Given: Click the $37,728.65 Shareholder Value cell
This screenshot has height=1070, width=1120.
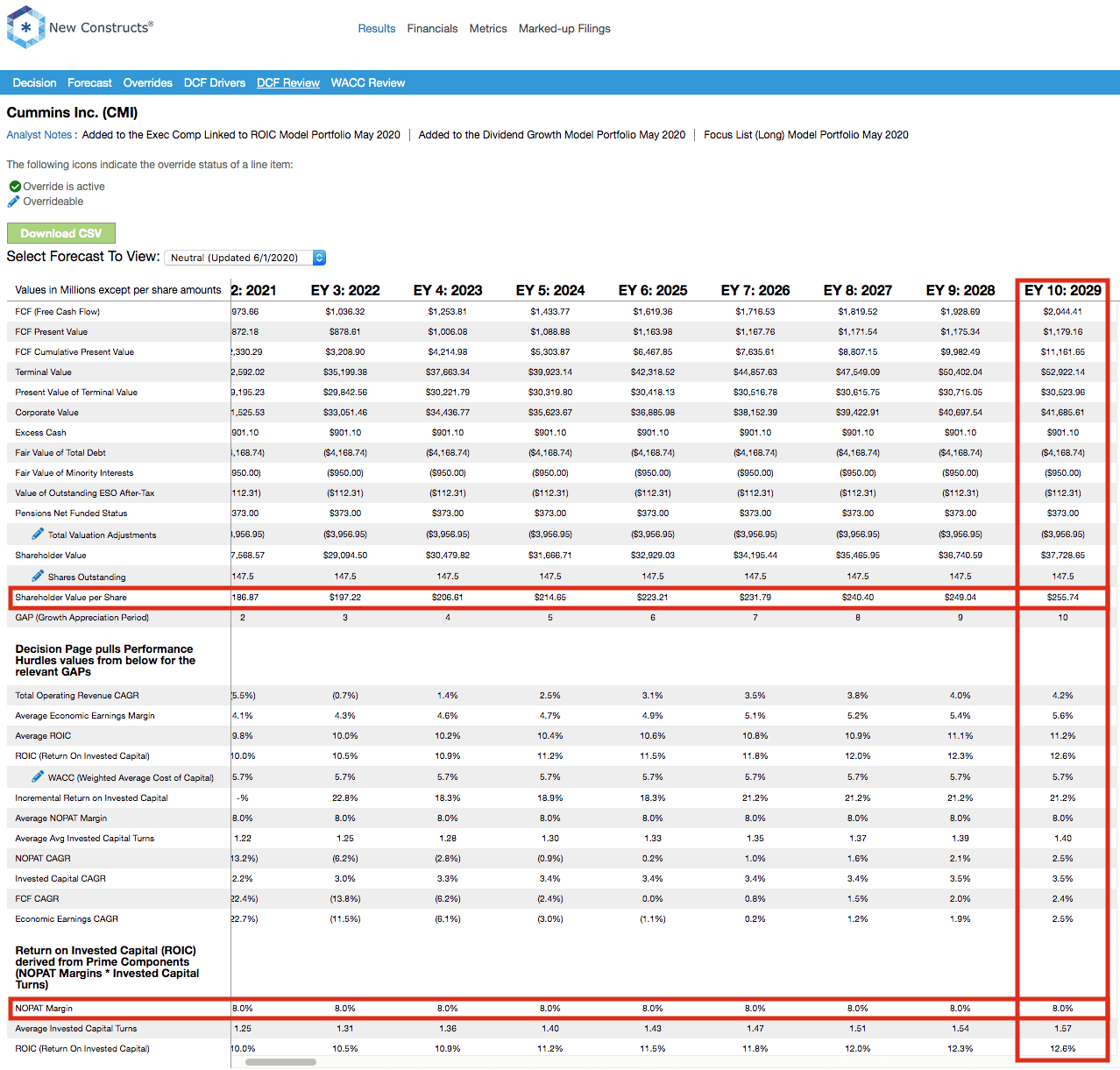Looking at the screenshot, I should (x=1063, y=556).
